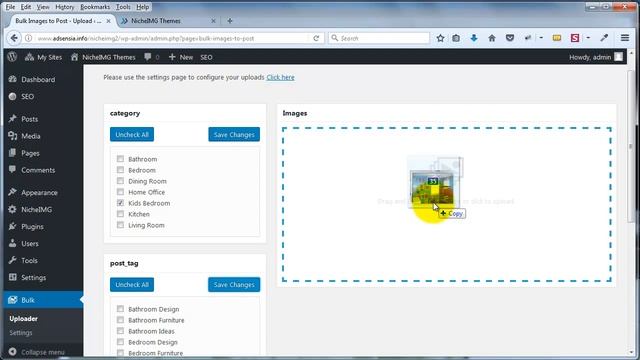
Task: Click the Images upload drop zone
Action: click(447, 204)
